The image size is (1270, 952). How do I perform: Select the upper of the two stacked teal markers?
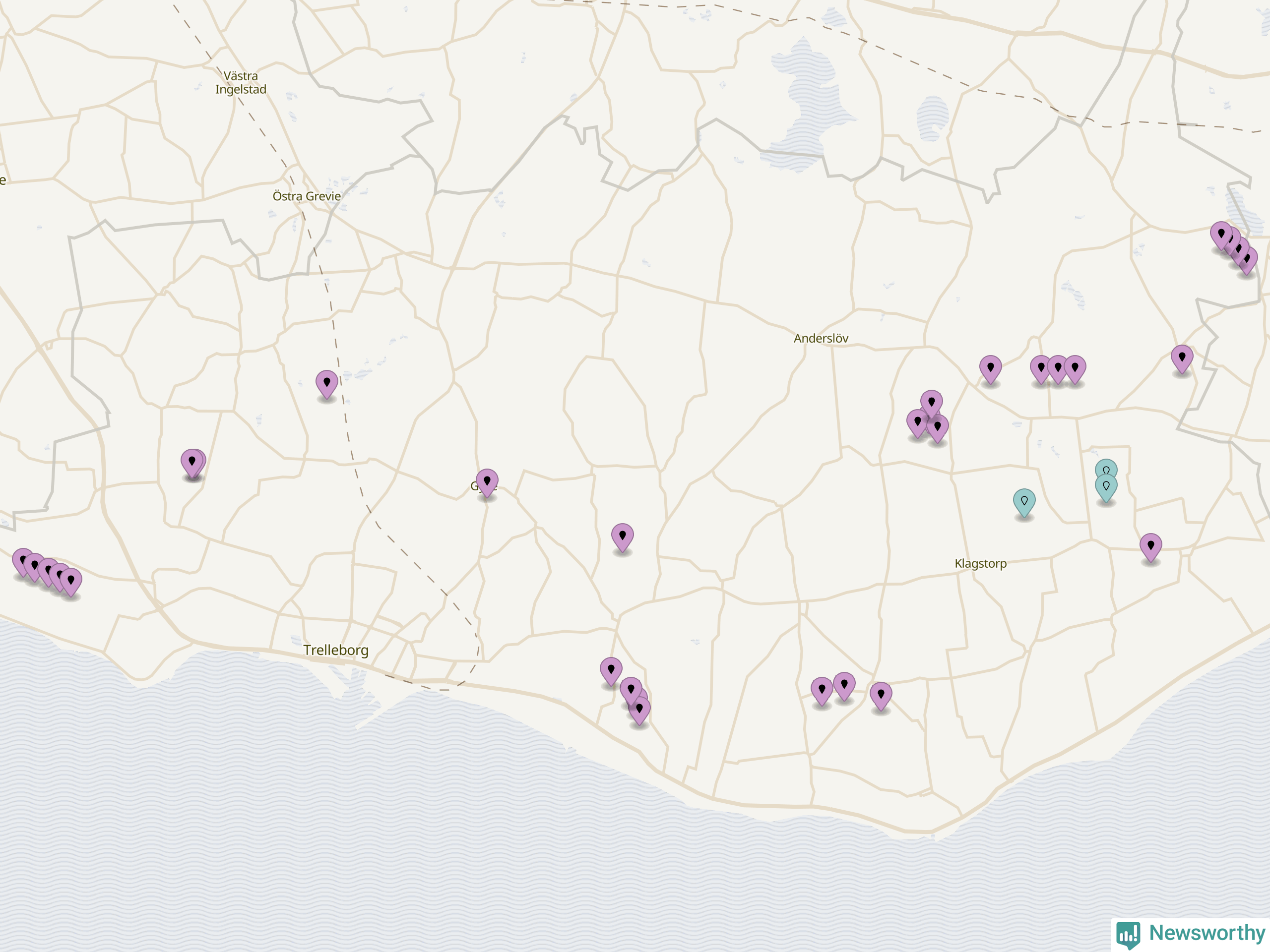point(1106,466)
